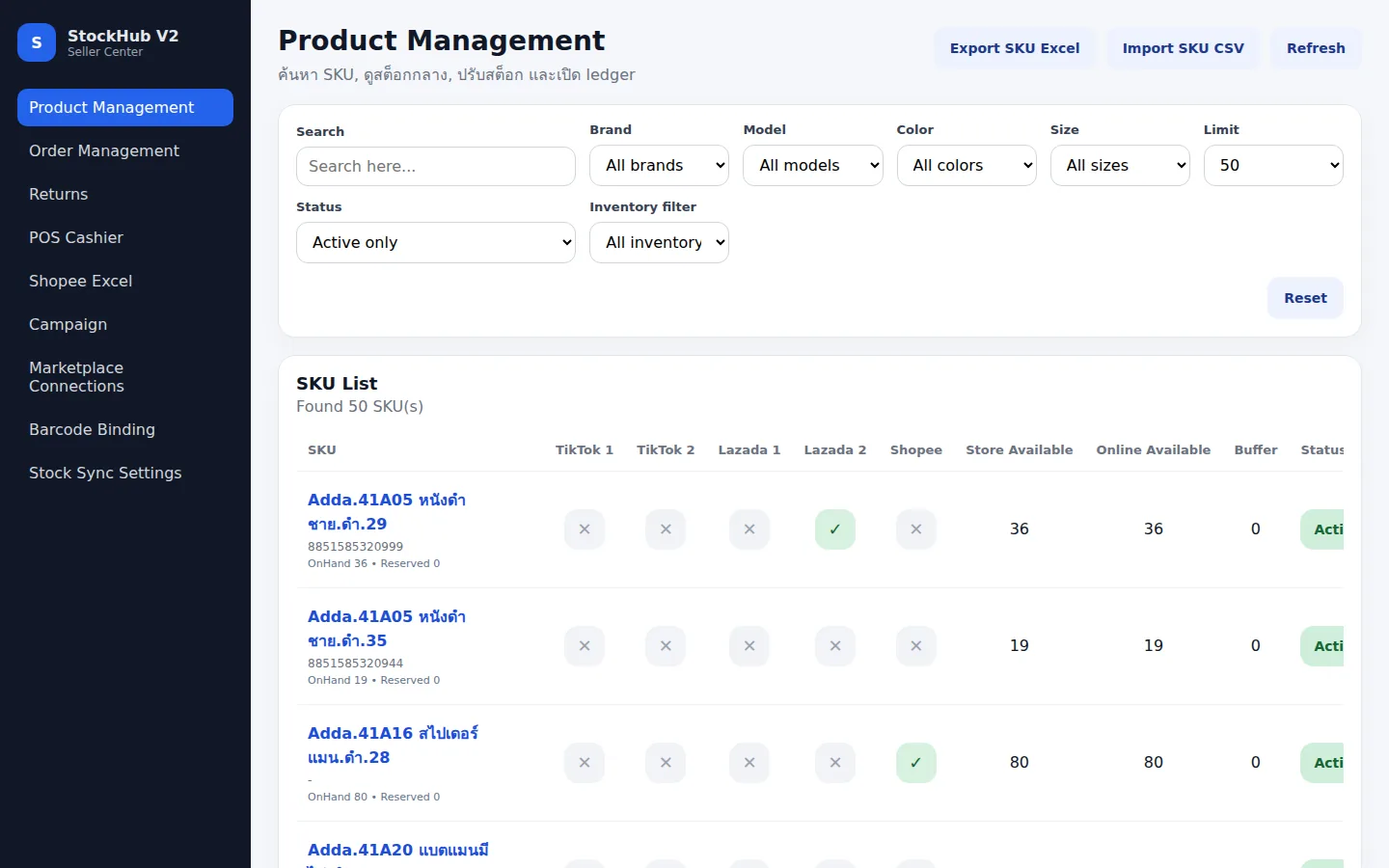Viewport: 1389px width, 868px height.
Task: Click barcode 8851585320944
Action: click(356, 664)
